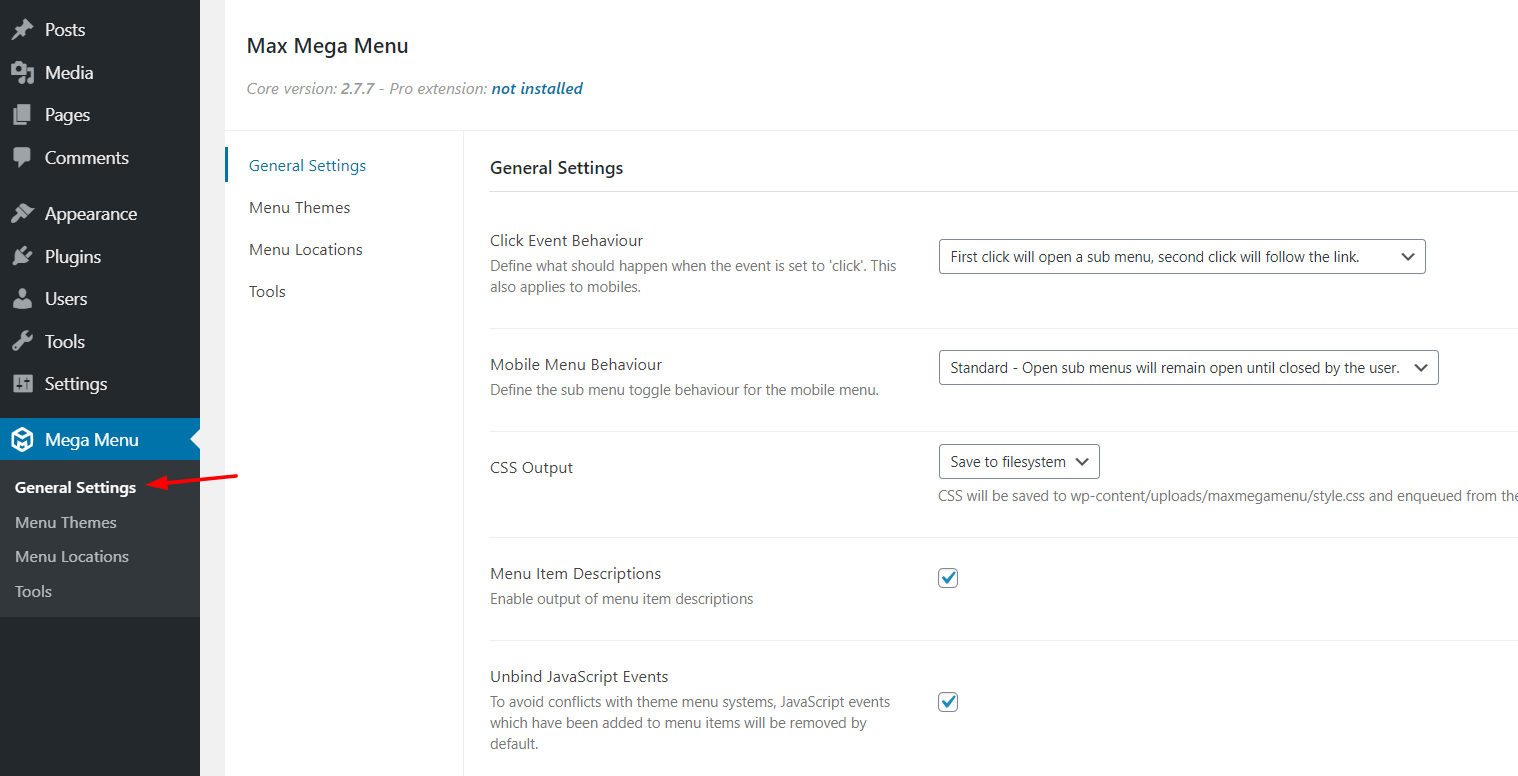Open CSS Output dropdown
The image size is (1518, 776).
click(x=1019, y=462)
